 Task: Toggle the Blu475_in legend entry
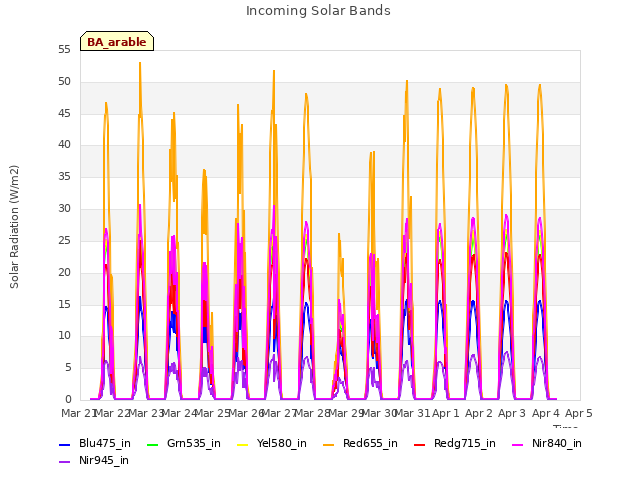coord(95,444)
